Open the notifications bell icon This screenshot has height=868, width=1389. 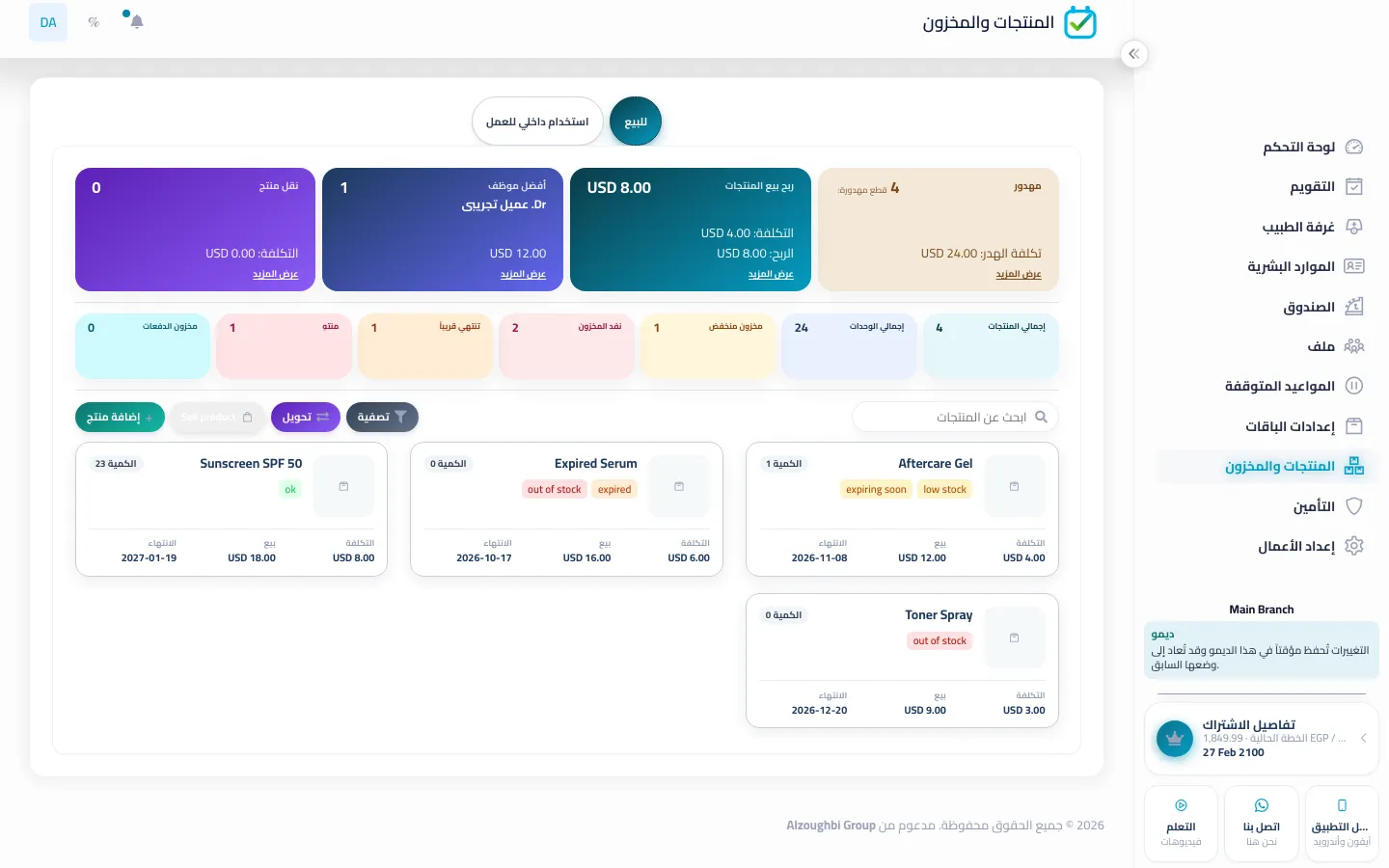pos(137,21)
